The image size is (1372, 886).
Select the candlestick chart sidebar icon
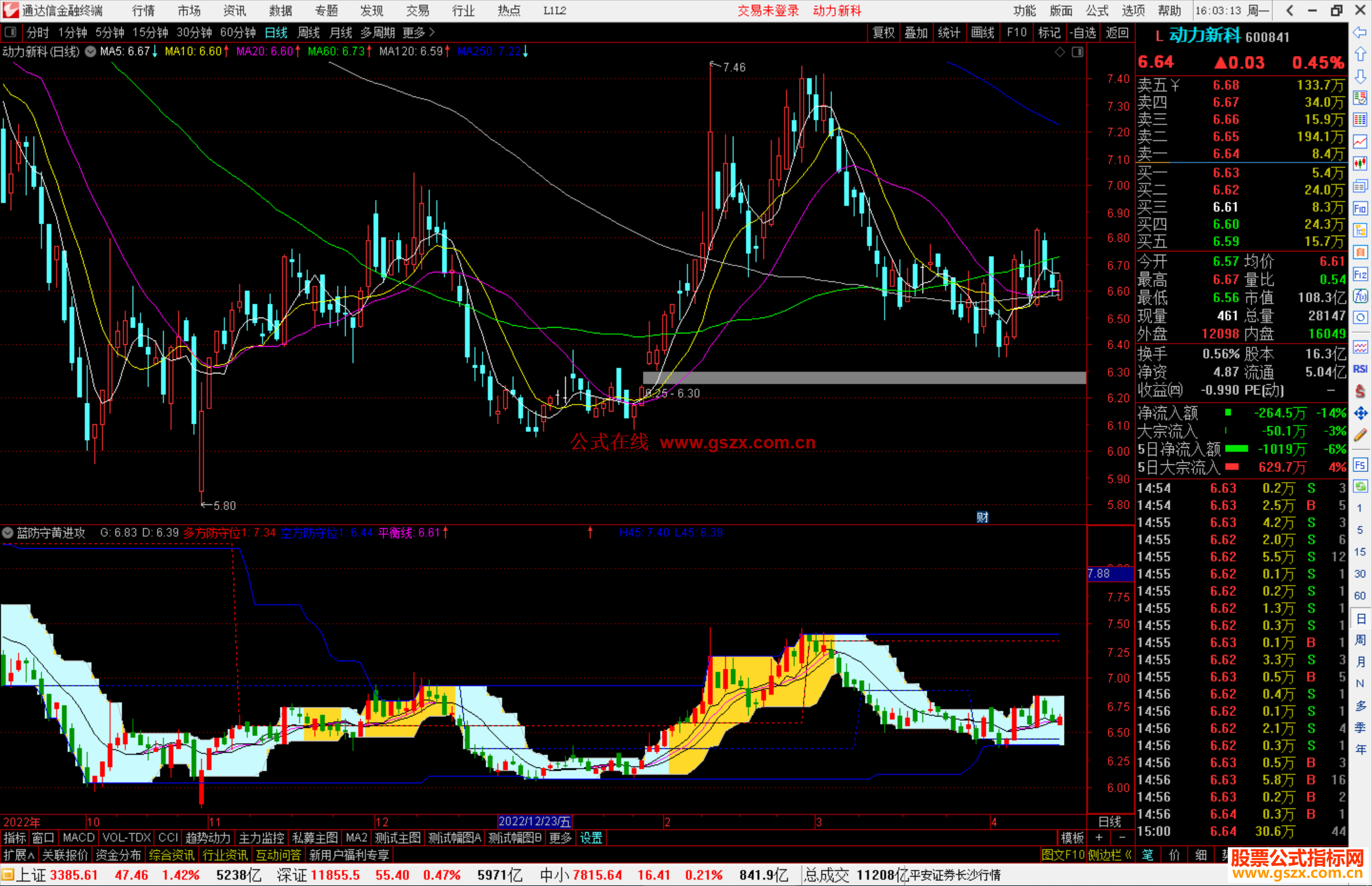point(1360,164)
